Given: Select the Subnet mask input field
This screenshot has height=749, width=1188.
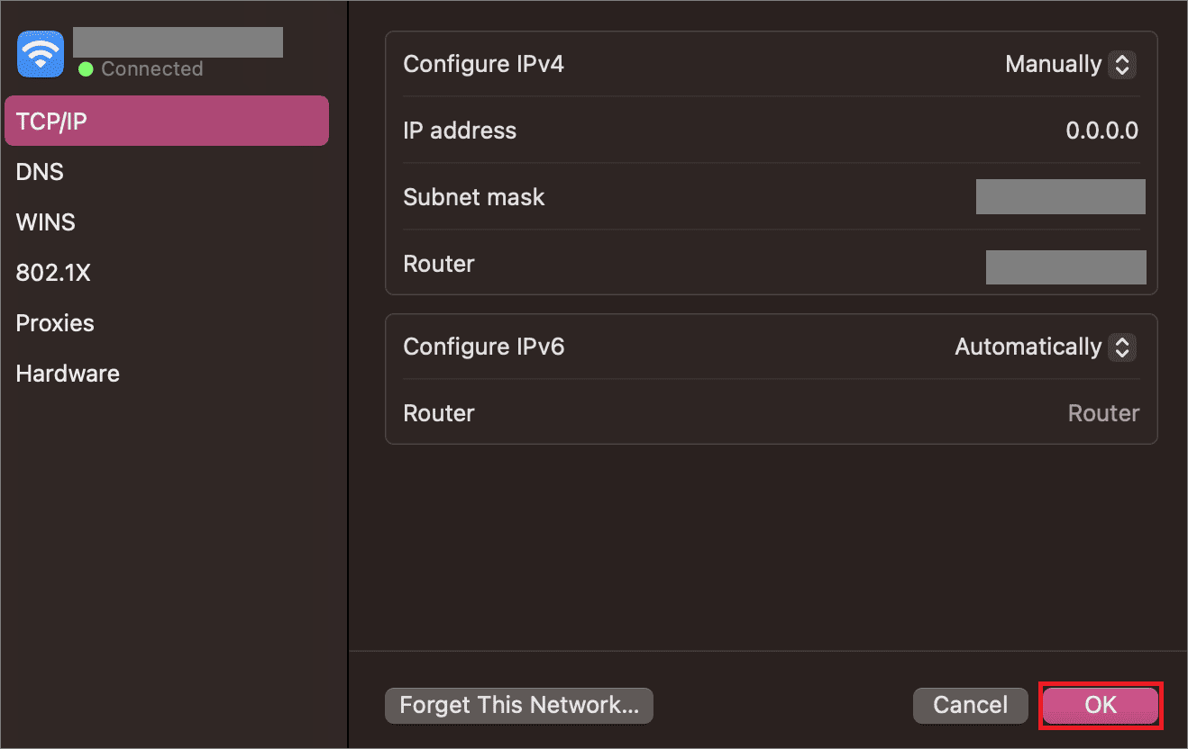Looking at the screenshot, I should coord(1060,196).
